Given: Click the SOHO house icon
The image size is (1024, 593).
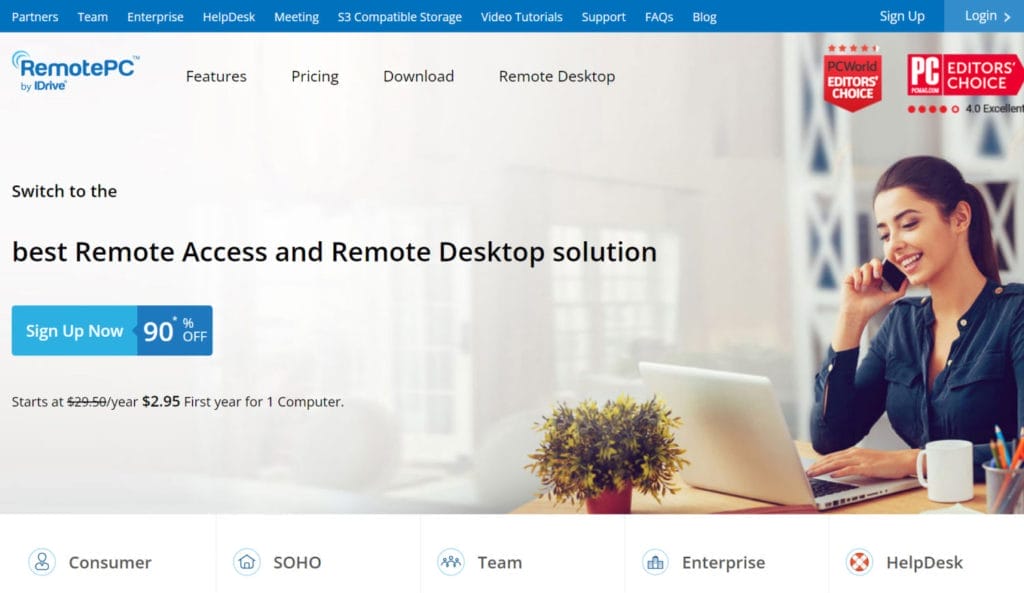Looking at the screenshot, I should point(247,562).
